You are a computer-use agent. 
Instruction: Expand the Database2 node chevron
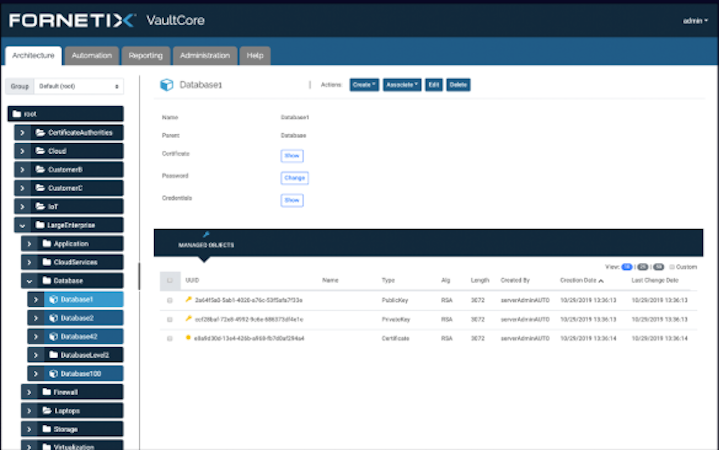pos(35,318)
